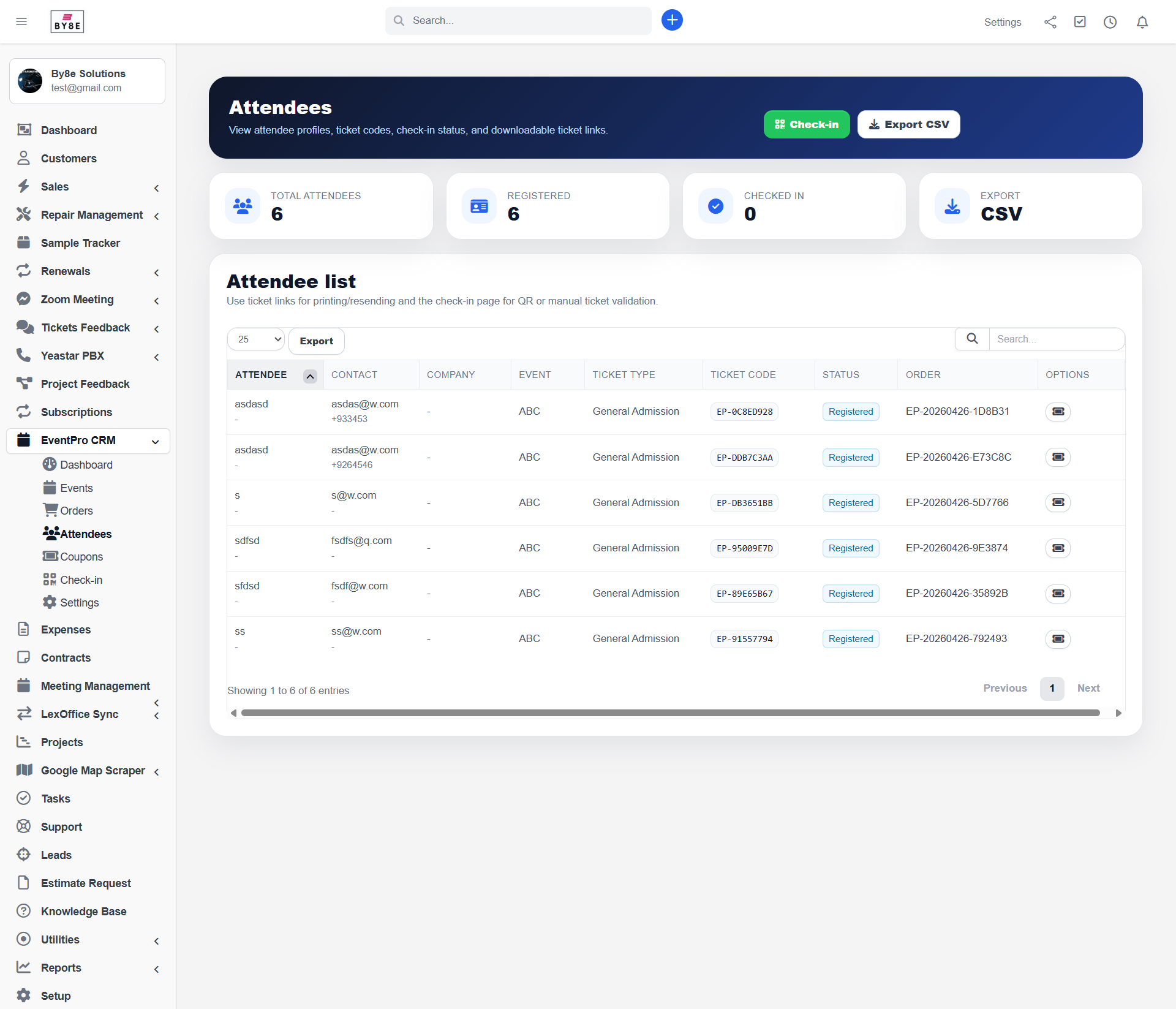
Task: Open the share icon in top bar
Action: tap(1050, 22)
